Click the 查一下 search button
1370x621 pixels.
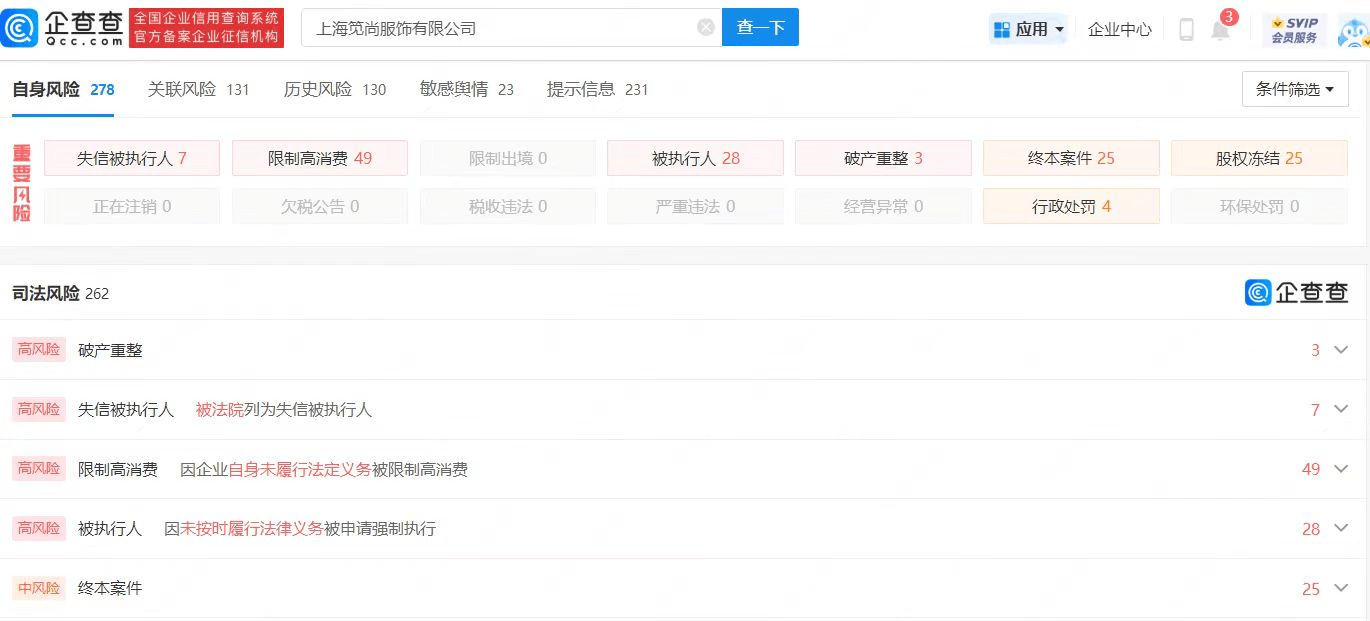tap(760, 28)
